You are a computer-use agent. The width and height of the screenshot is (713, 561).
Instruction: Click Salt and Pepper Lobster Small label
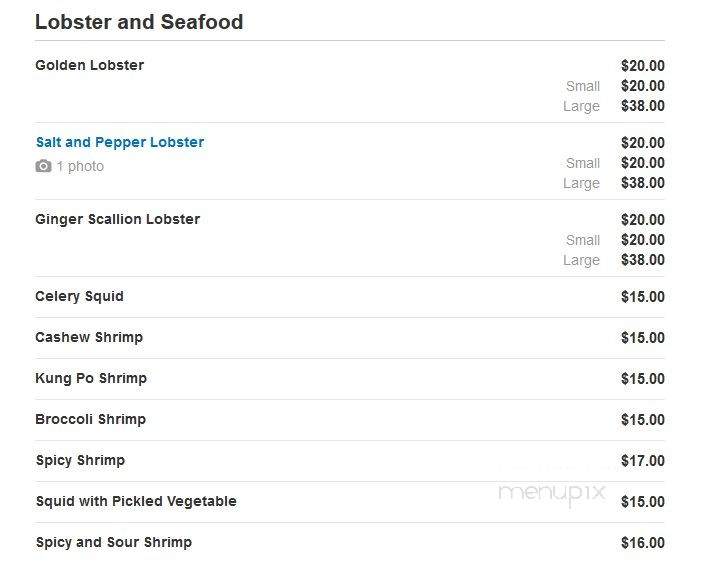583,163
